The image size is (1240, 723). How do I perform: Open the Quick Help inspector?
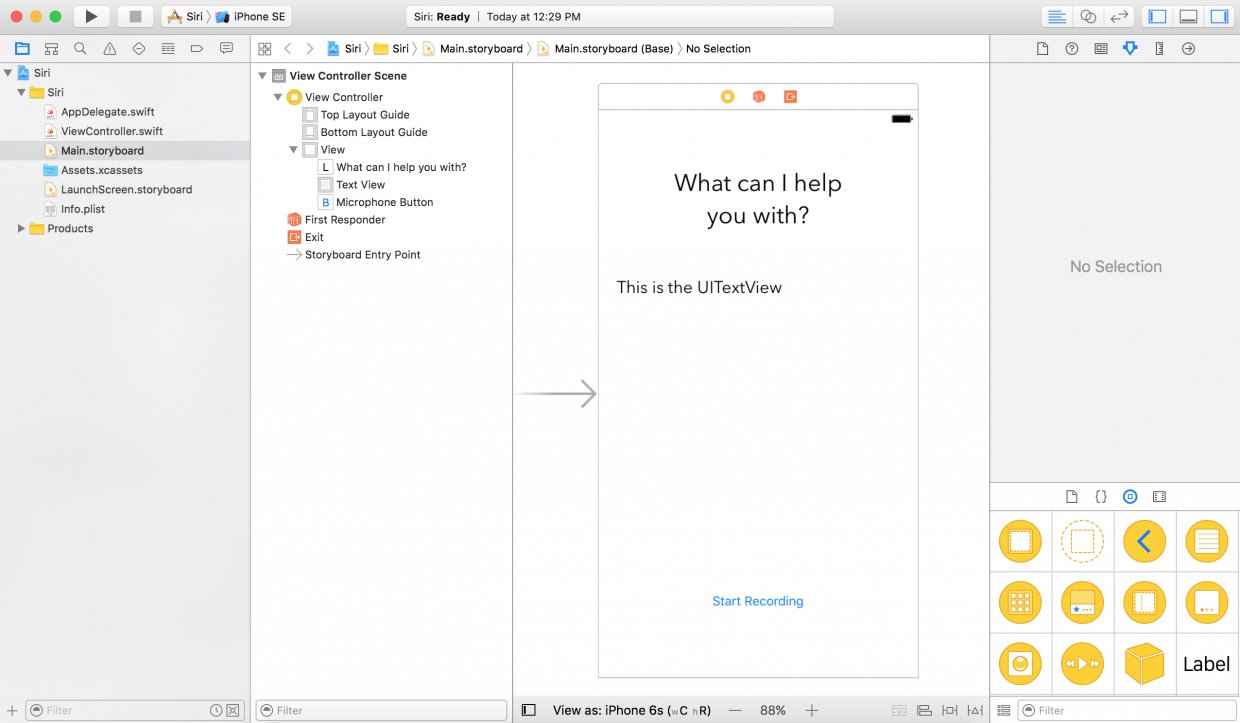[x=1072, y=48]
